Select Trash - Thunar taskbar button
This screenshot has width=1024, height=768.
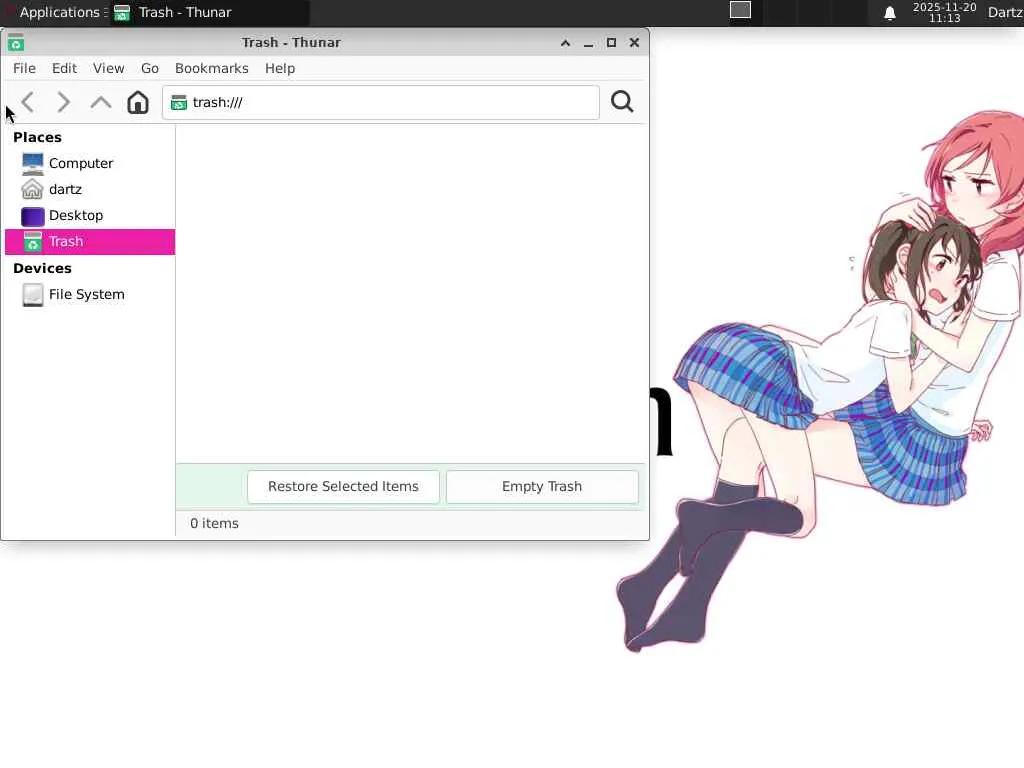(x=209, y=12)
